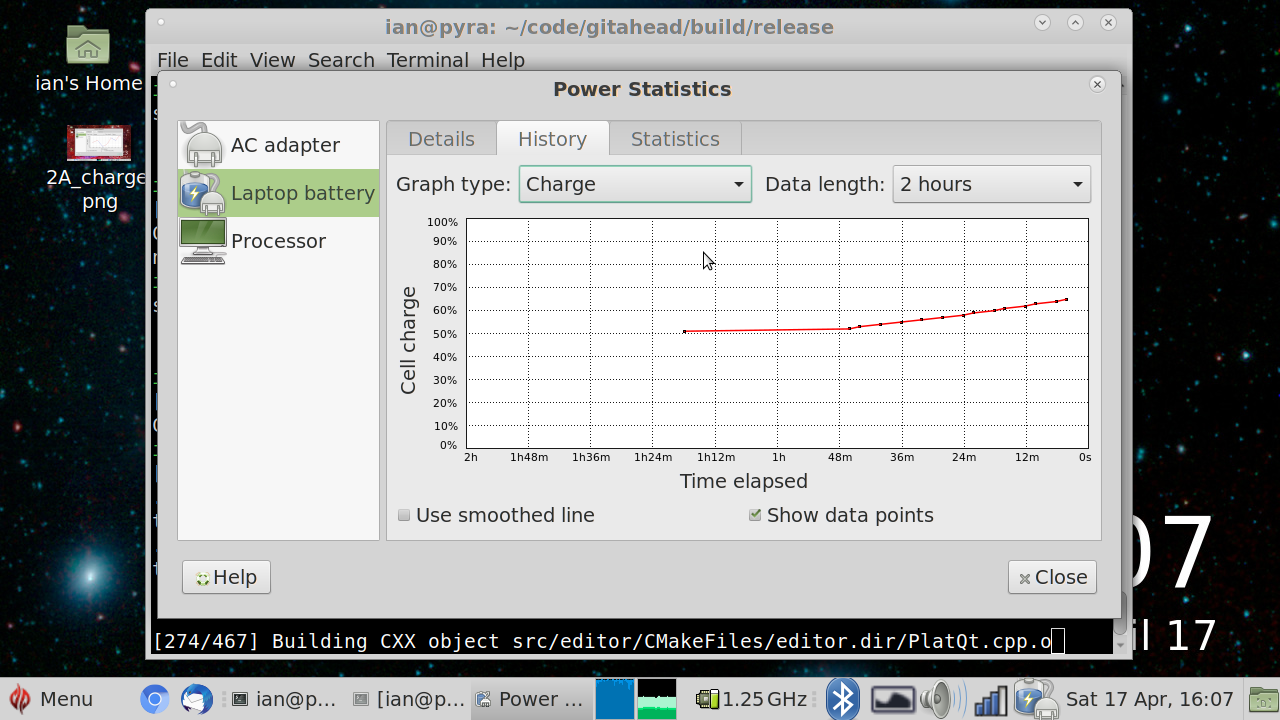This screenshot has height=720, width=1280.
Task: Expand the Data length dropdown
Action: pos(990,184)
